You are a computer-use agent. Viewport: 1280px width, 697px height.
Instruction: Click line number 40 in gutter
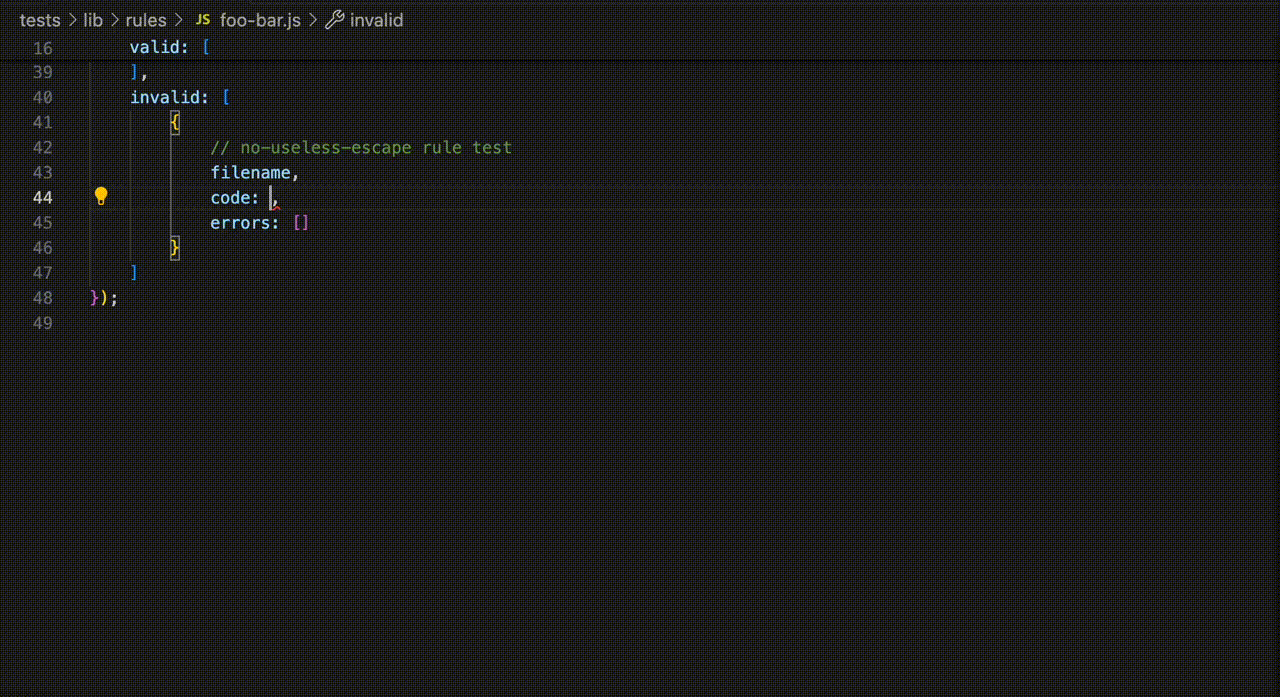[x=43, y=98]
